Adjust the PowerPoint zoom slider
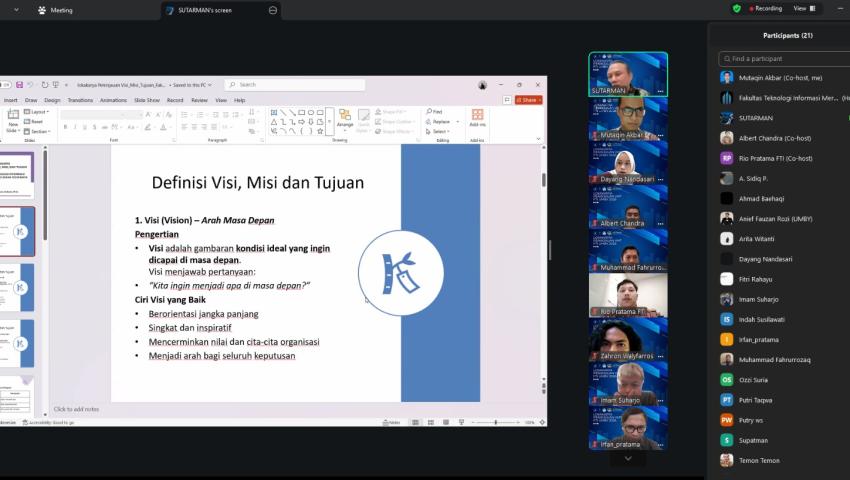 pyautogui.click(x=495, y=422)
